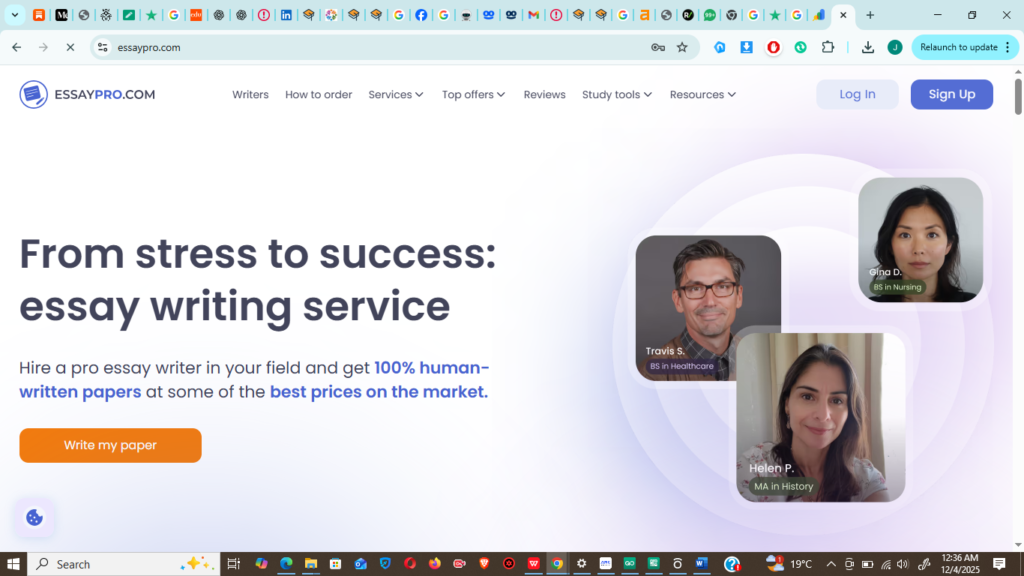
Task: Select Helen P. writer photo card
Action: [820, 417]
